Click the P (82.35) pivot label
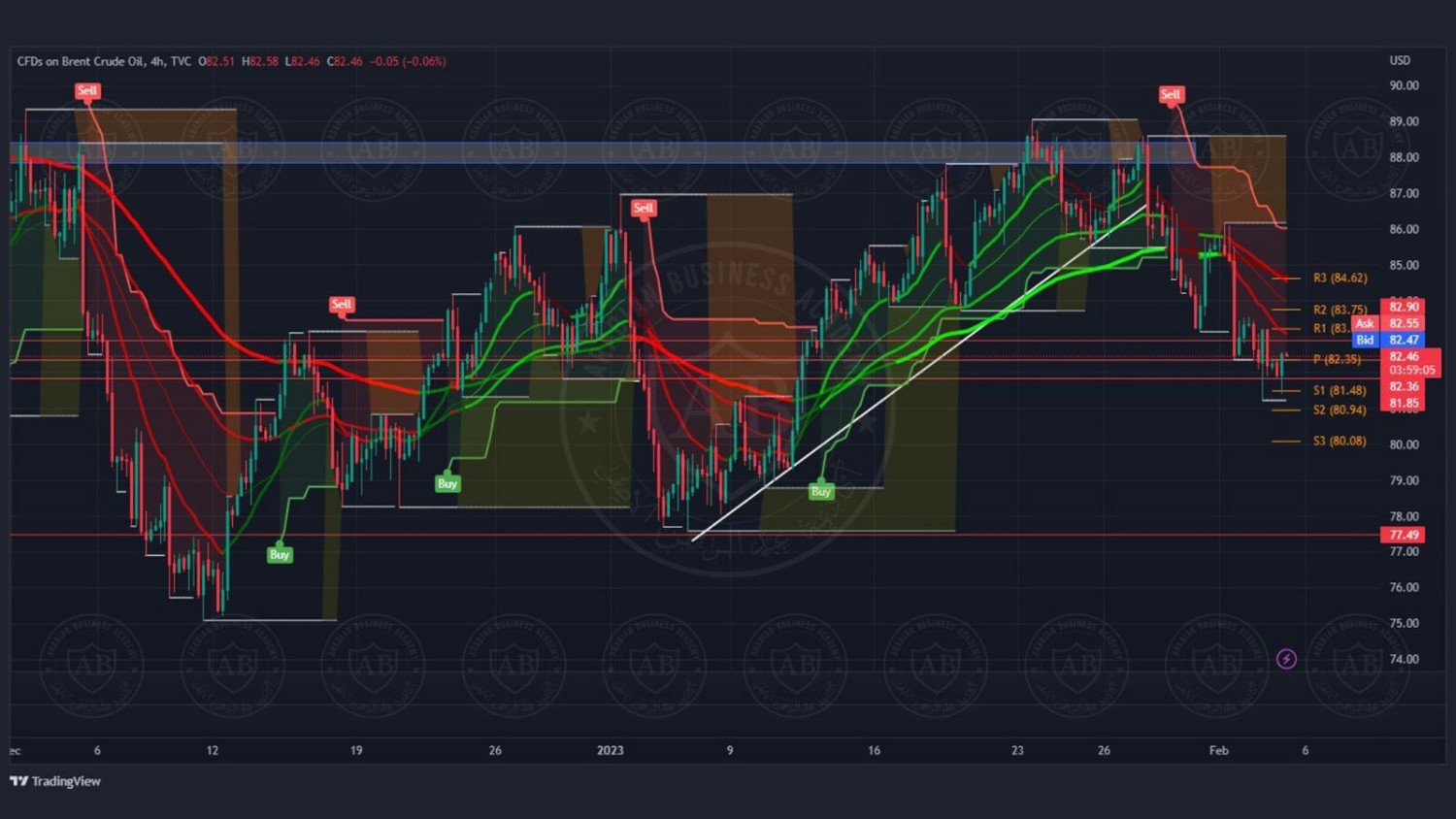The image size is (1456, 819). click(x=1337, y=359)
